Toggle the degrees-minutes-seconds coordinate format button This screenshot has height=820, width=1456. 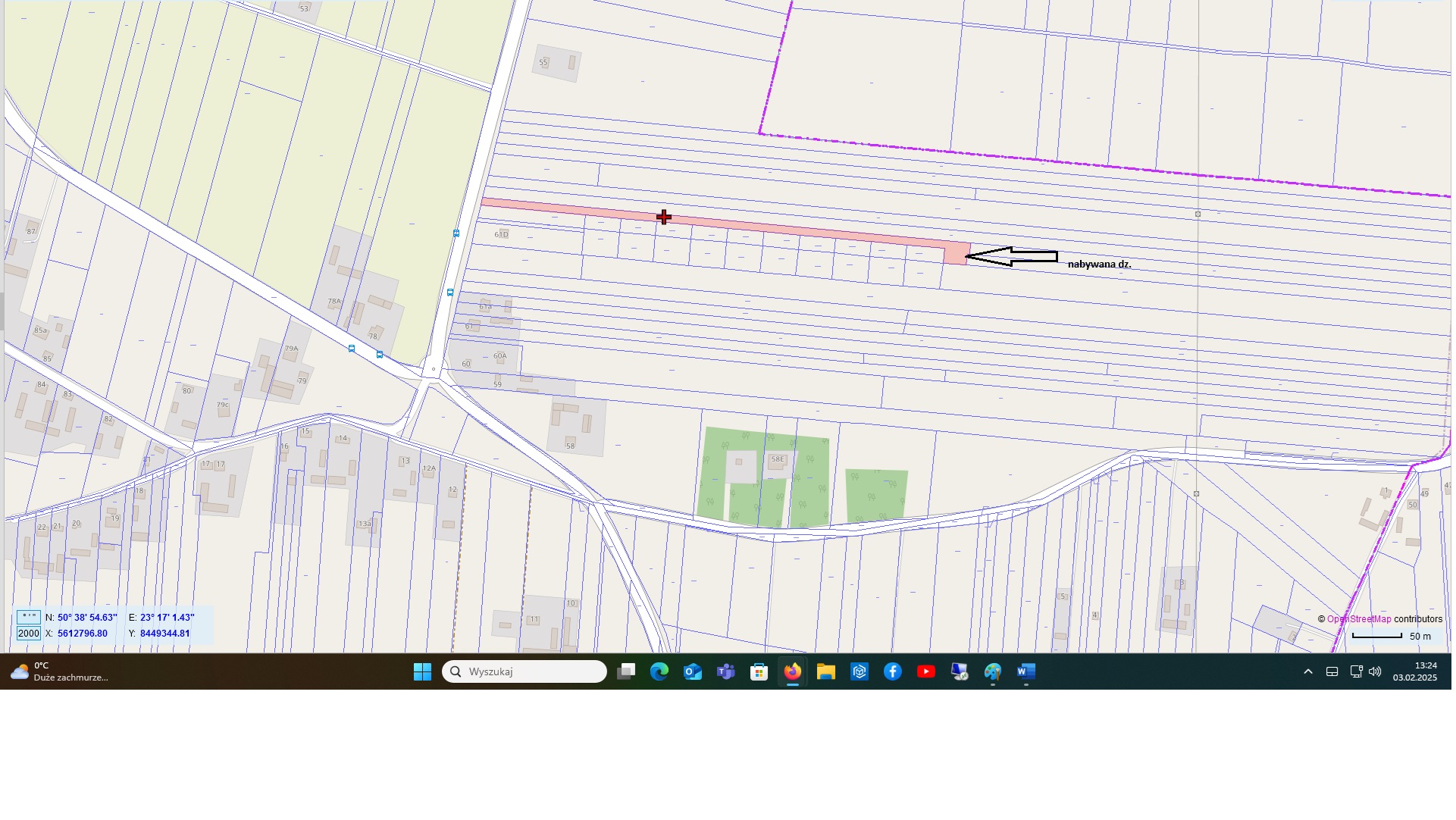[x=29, y=618]
